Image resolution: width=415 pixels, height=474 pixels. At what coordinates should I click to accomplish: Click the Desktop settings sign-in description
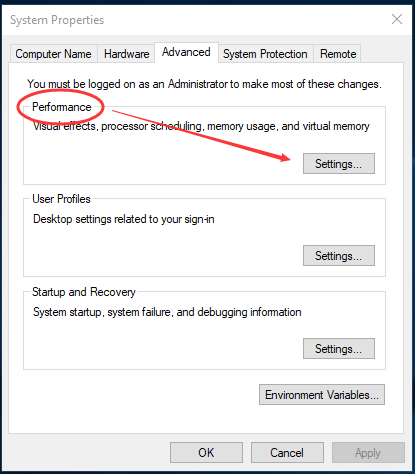click(124, 219)
